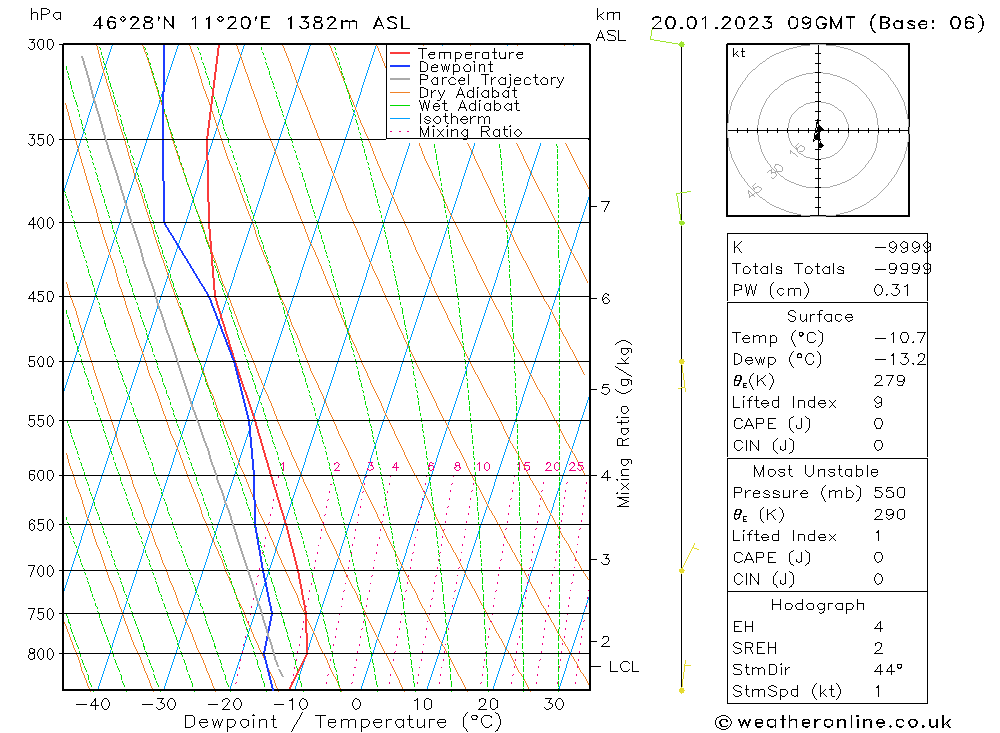Click the EH row label
1000x733 pixels.
(743, 626)
